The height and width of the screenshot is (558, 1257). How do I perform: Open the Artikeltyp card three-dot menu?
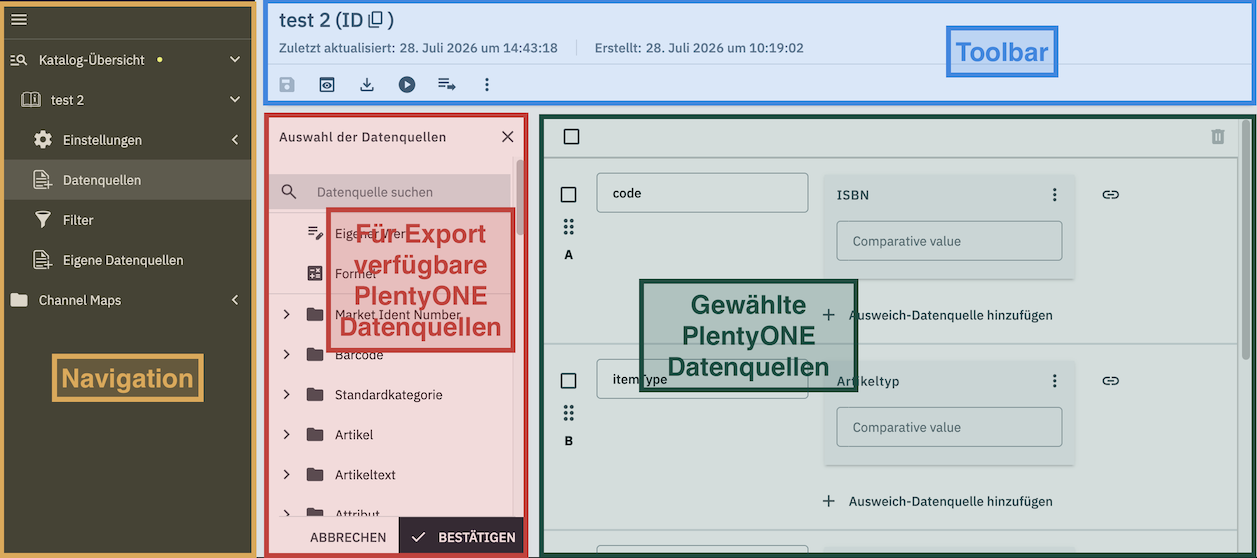click(1054, 381)
